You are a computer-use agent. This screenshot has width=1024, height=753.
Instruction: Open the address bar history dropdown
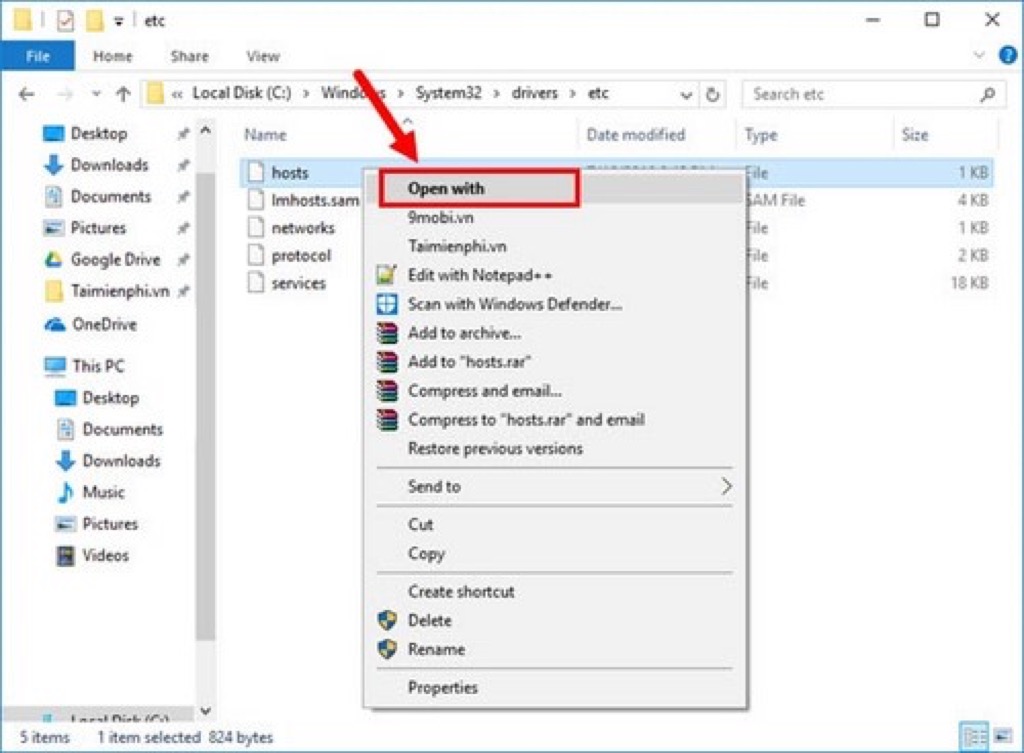[x=686, y=95]
